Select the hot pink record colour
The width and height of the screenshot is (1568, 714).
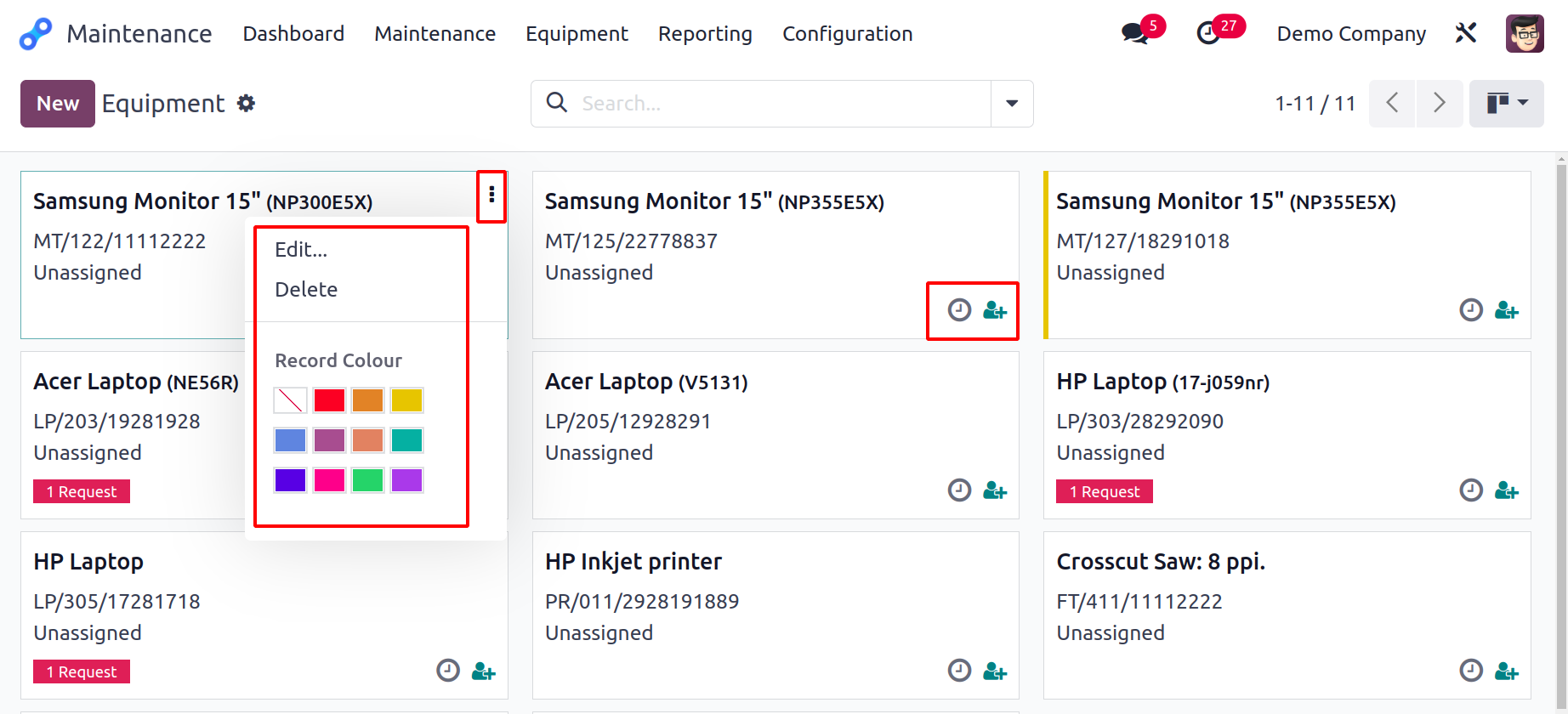[x=329, y=480]
